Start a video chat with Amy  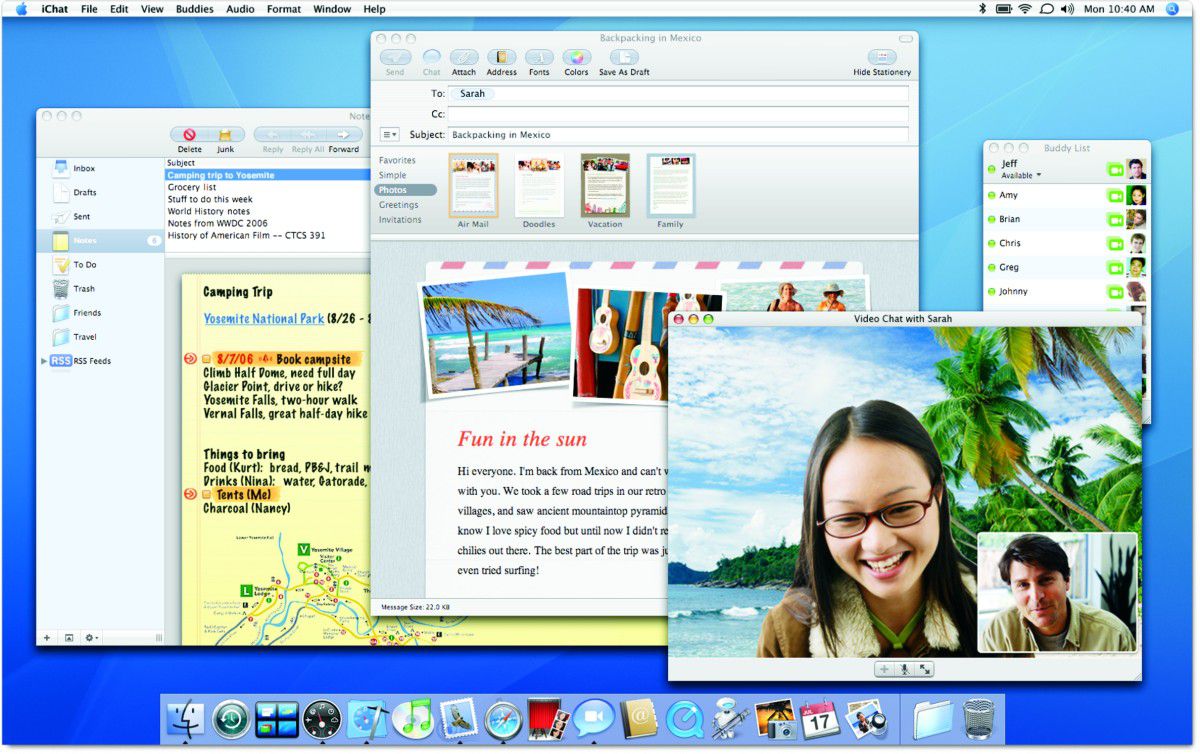click(x=1116, y=196)
